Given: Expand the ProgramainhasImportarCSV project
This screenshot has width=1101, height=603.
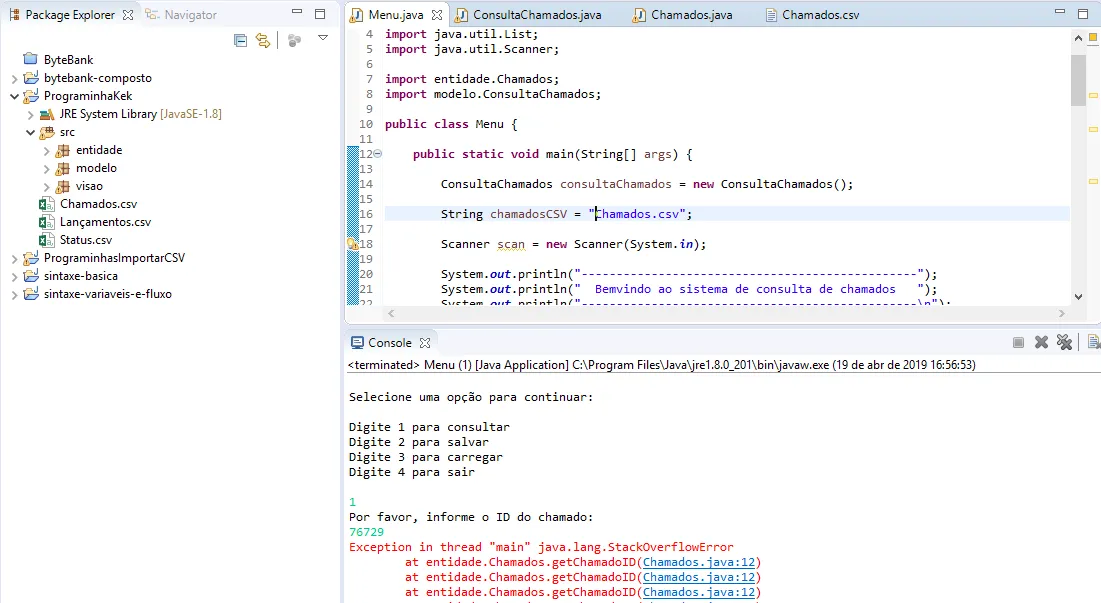Looking at the screenshot, I should tap(15, 258).
